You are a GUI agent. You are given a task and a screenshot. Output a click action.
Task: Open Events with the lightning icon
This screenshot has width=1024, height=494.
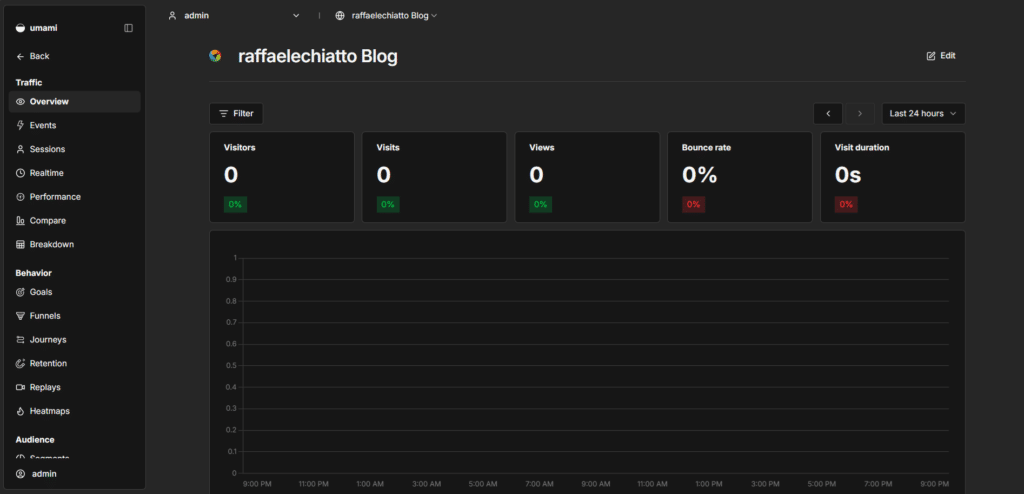coord(20,125)
